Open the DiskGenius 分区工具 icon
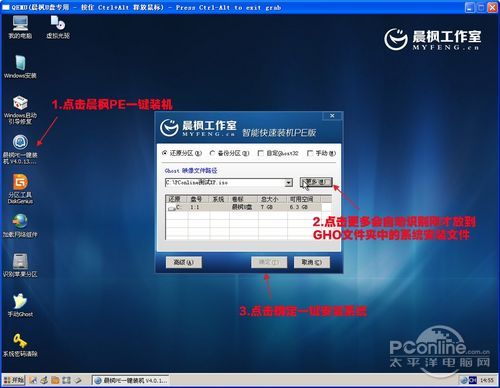Image resolution: width=500 pixels, height=388 pixels. pyautogui.click(x=20, y=189)
